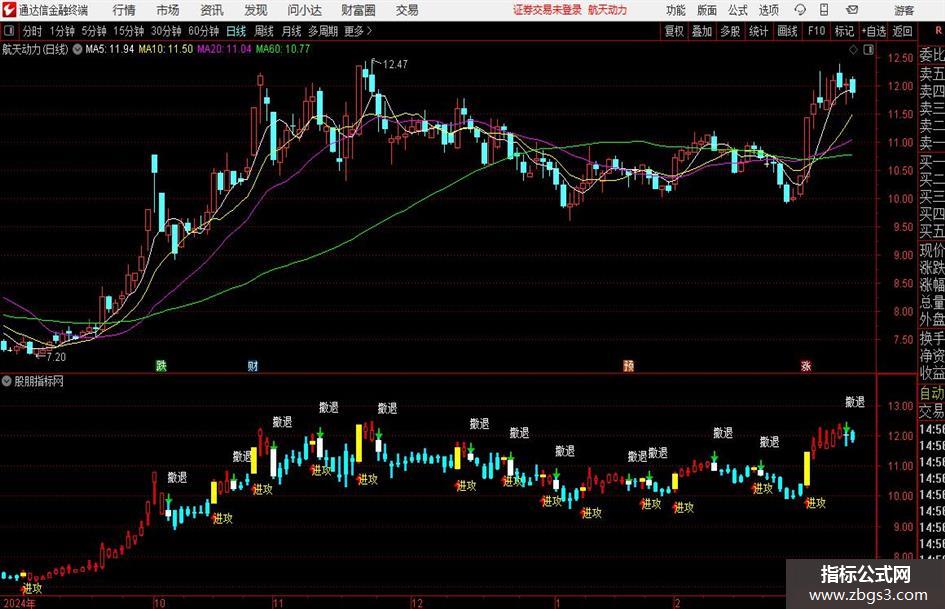This screenshot has height=609, width=945.
Task: Click the 复权 toolbar button
Action: coord(674,31)
